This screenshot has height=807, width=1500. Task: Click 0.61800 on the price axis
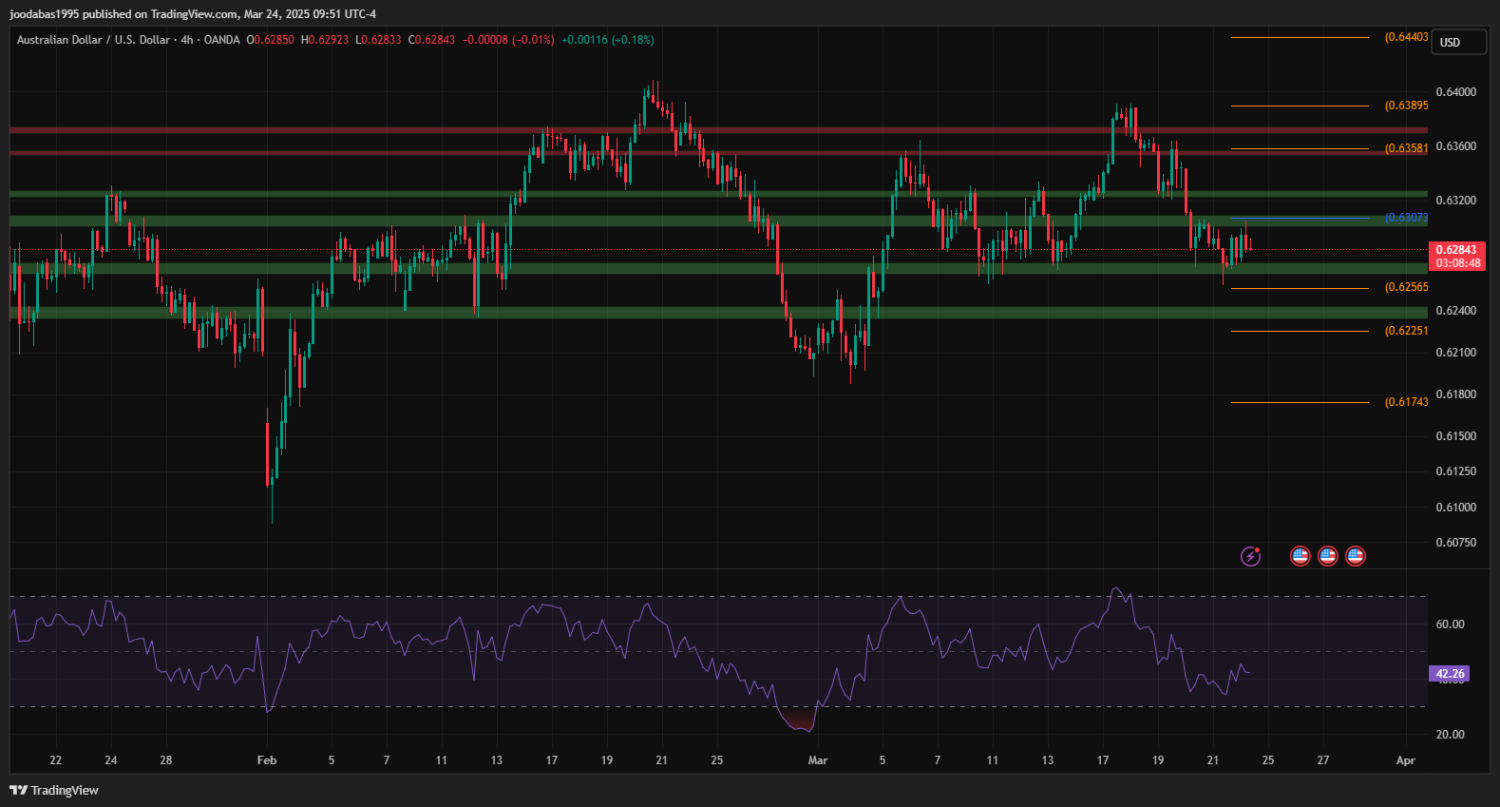pos(1455,394)
